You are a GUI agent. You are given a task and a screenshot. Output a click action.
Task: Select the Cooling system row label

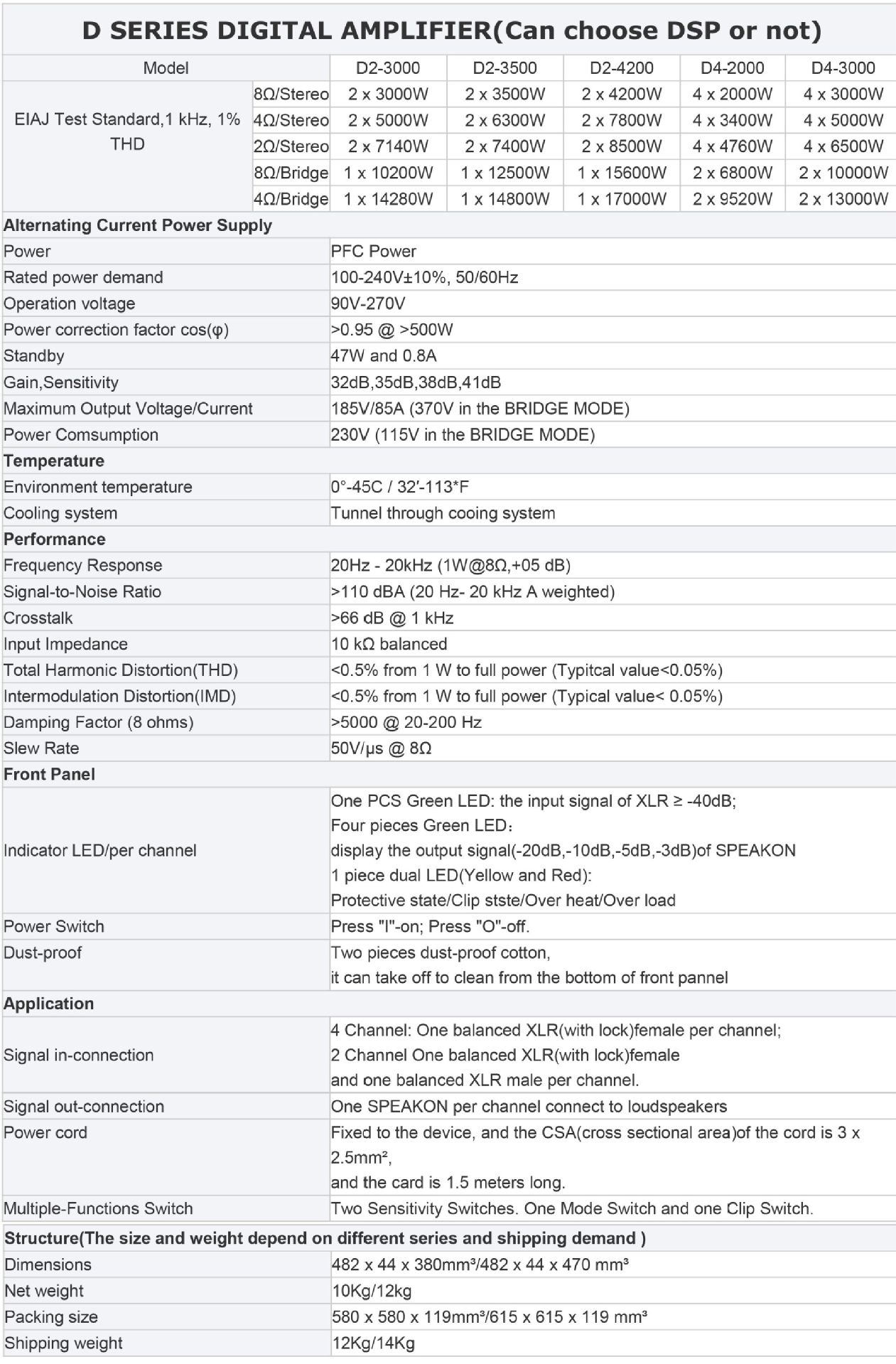coord(60,513)
